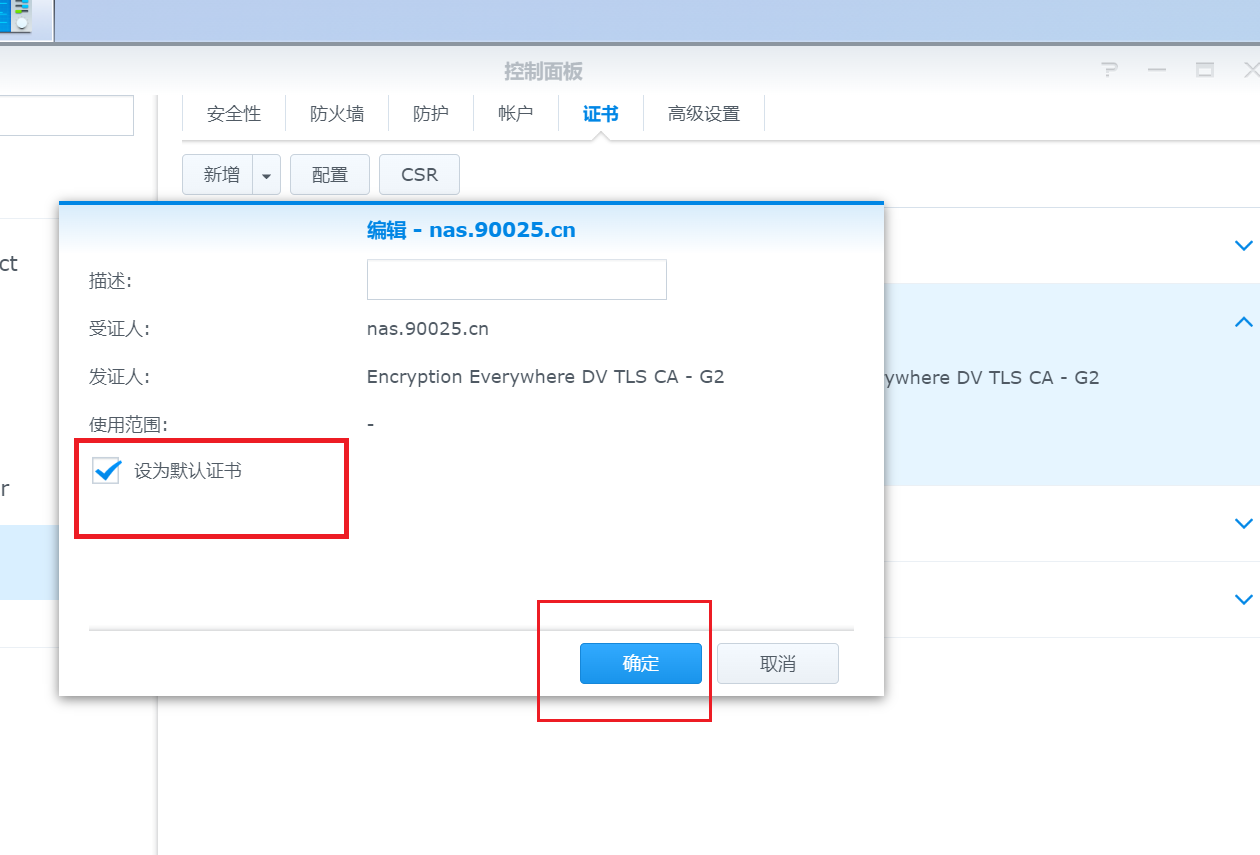Collapse the expanded certificate row chevron
Image resolution: width=1260 pixels, height=855 pixels.
point(1243,322)
